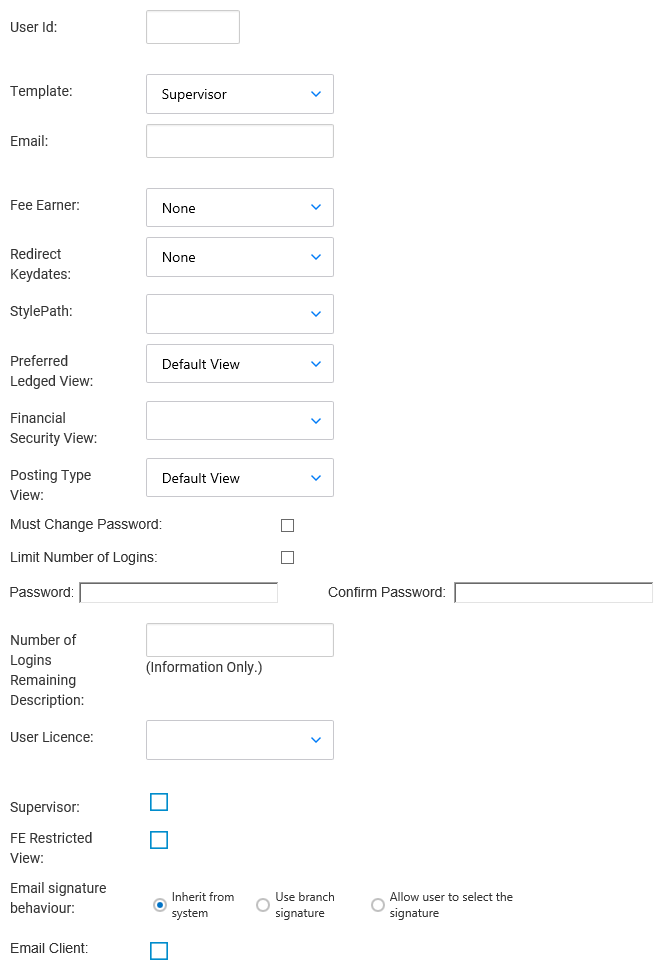Enable the Email Client checkbox
The height and width of the screenshot is (963, 658).
click(159, 951)
